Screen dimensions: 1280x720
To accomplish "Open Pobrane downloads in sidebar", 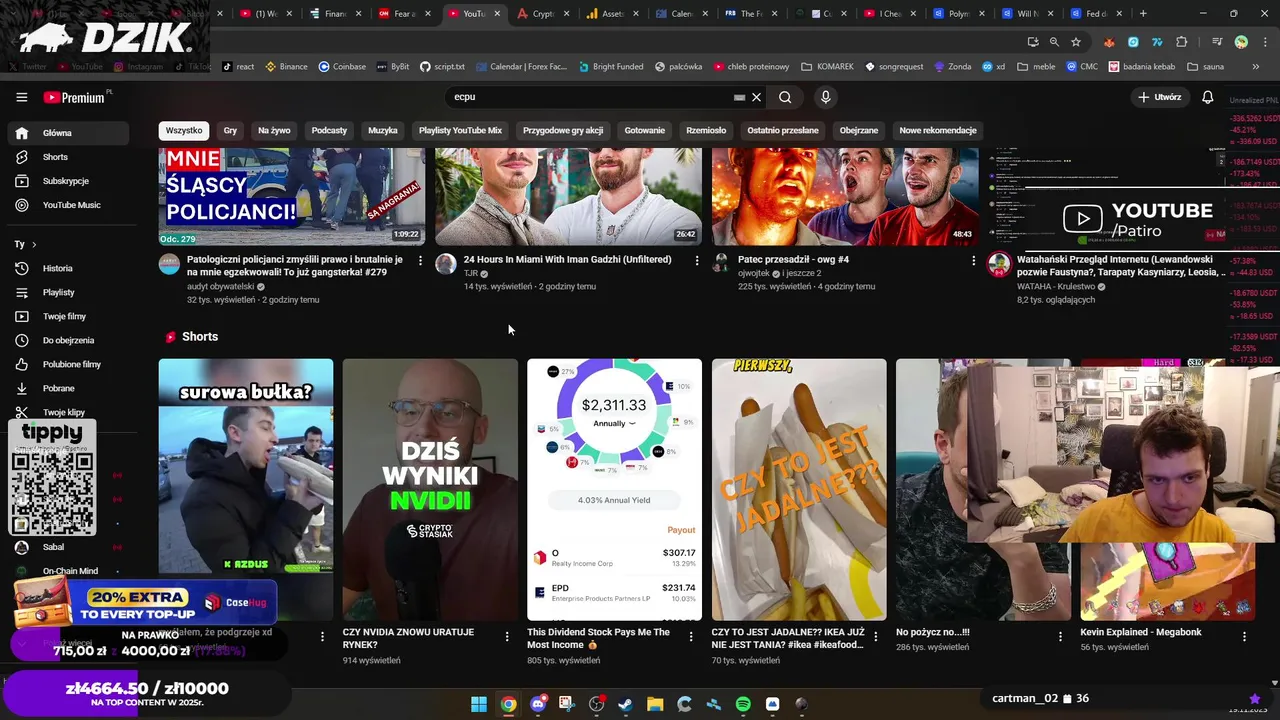I will pyautogui.click(x=66, y=388).
